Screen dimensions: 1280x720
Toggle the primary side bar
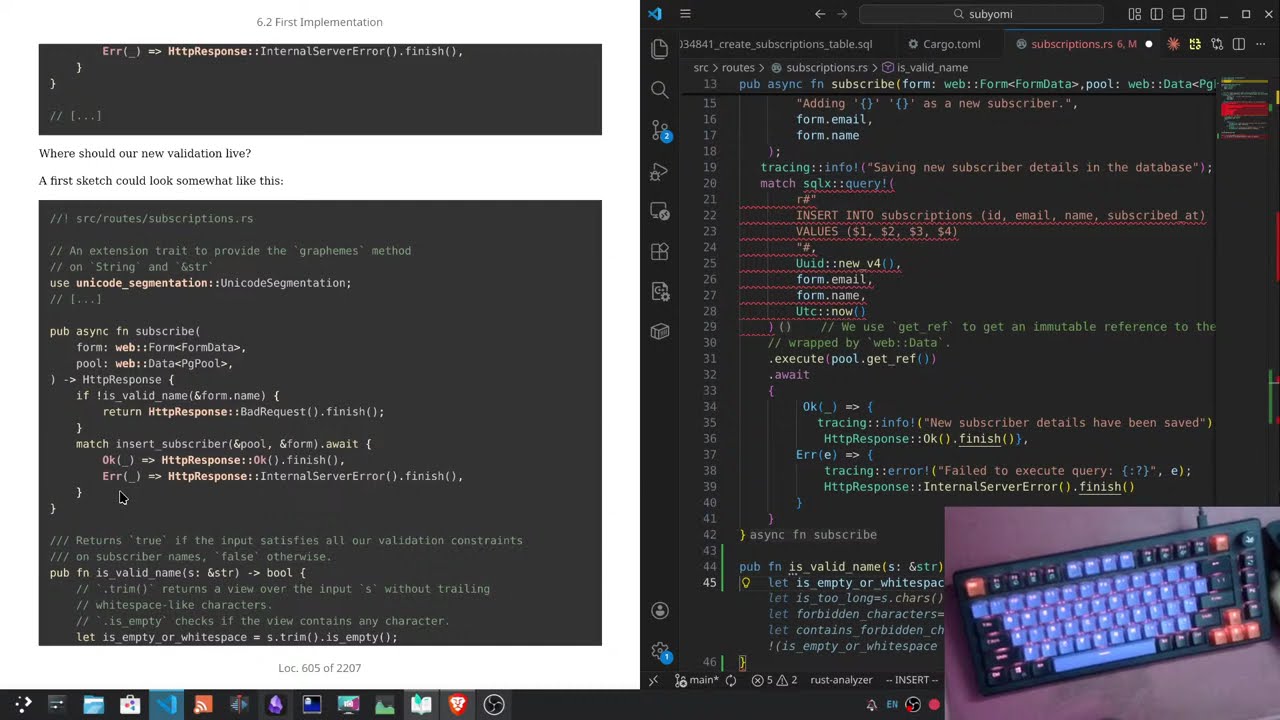click(x=1156, y=14)
